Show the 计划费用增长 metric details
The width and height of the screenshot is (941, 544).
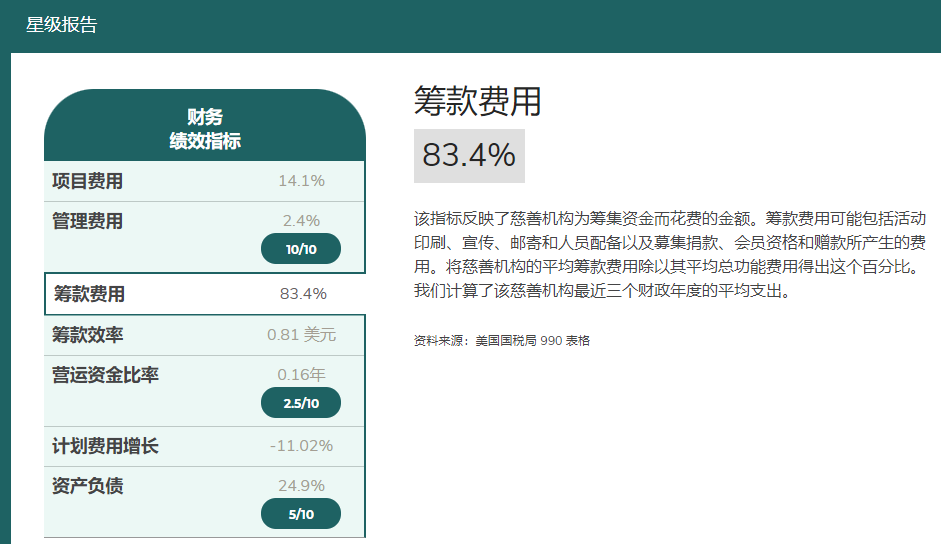(x=105, y=446)
